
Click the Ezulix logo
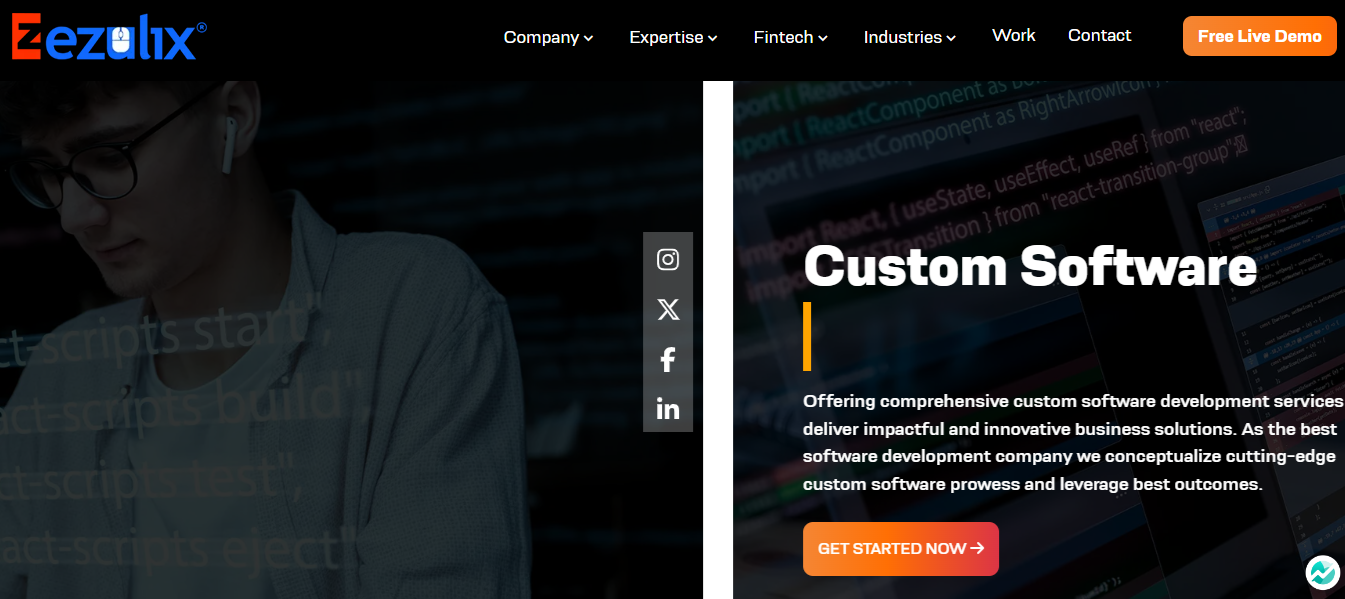point(109,37)
